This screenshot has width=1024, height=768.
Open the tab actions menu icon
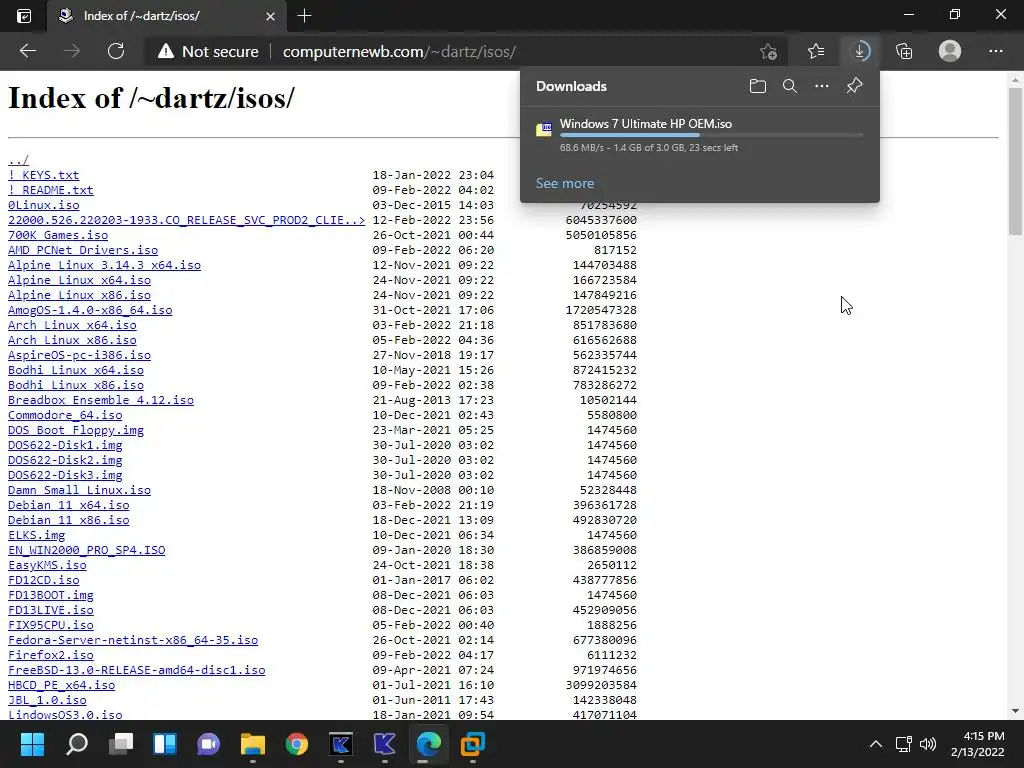tap(24, 16)
